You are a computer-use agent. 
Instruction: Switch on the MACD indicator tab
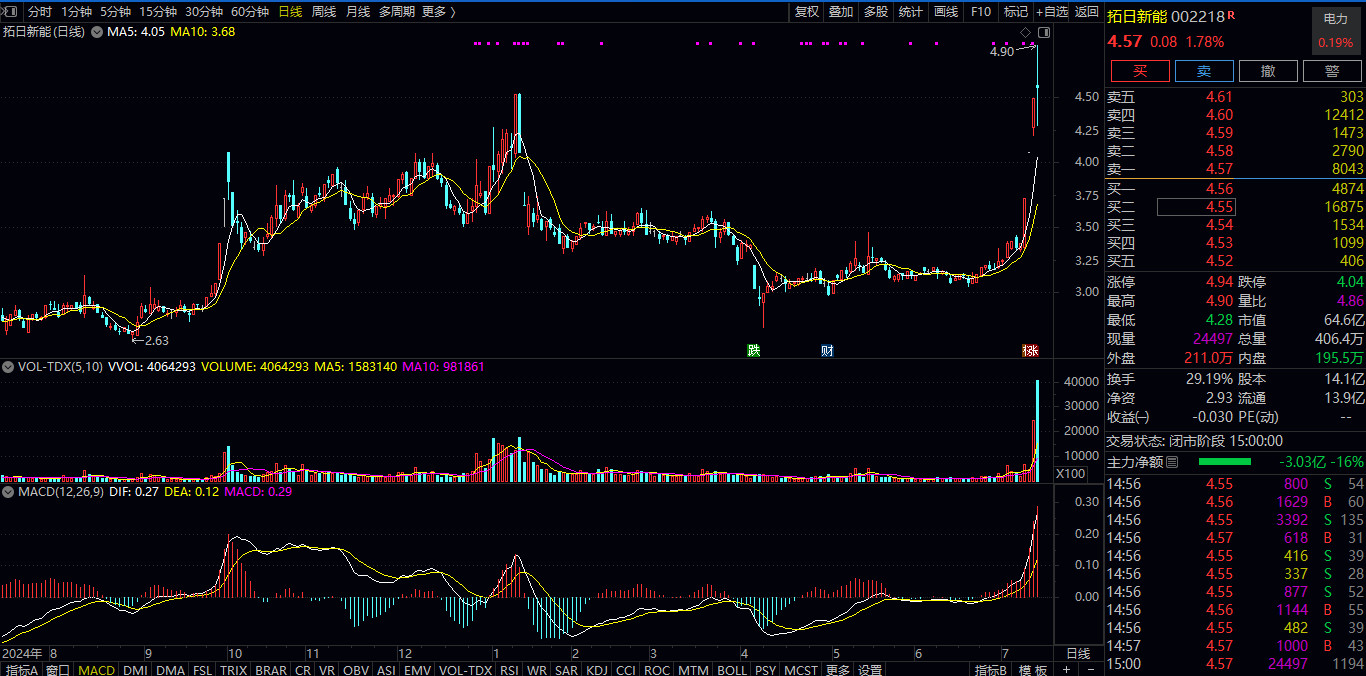[96, 669]
